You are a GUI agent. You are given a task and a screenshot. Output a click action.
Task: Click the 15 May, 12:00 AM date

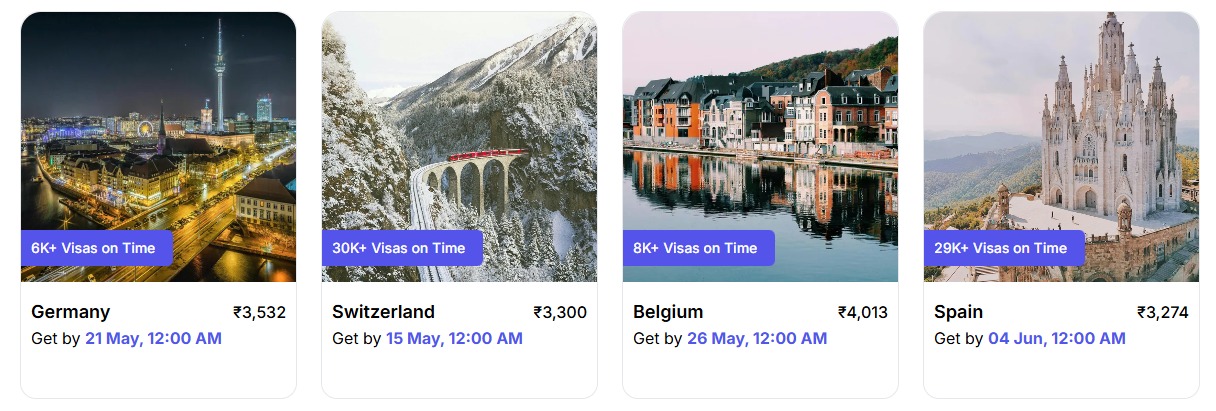point(454,339)
